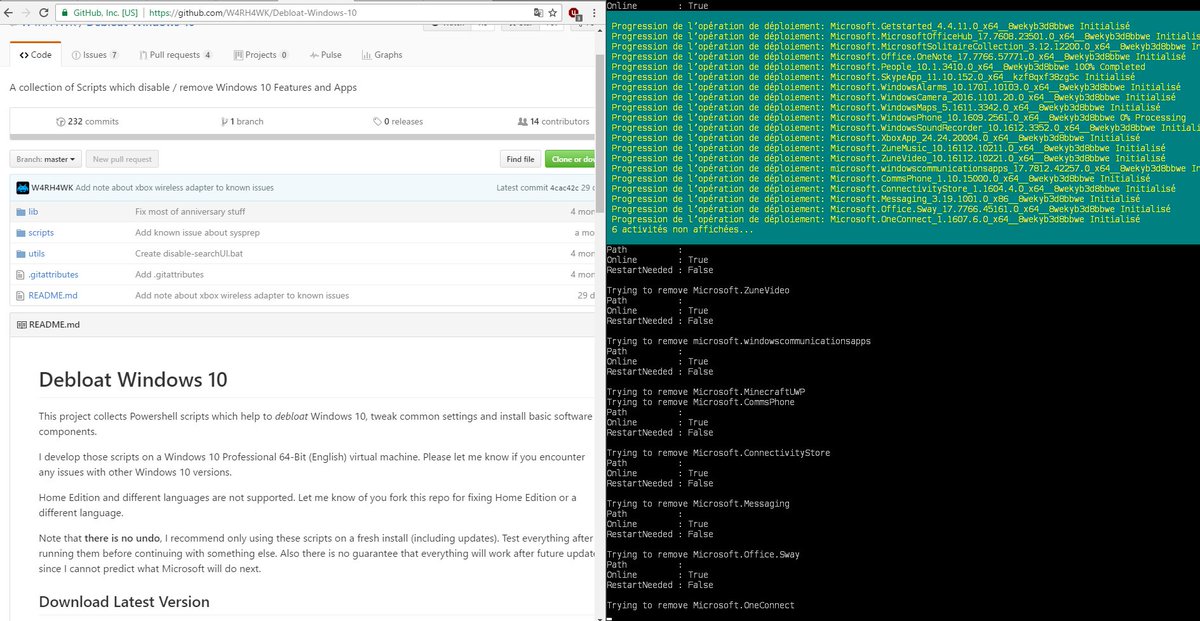Click the folder icon beside scripts
1200x621 pixels.
20,233
